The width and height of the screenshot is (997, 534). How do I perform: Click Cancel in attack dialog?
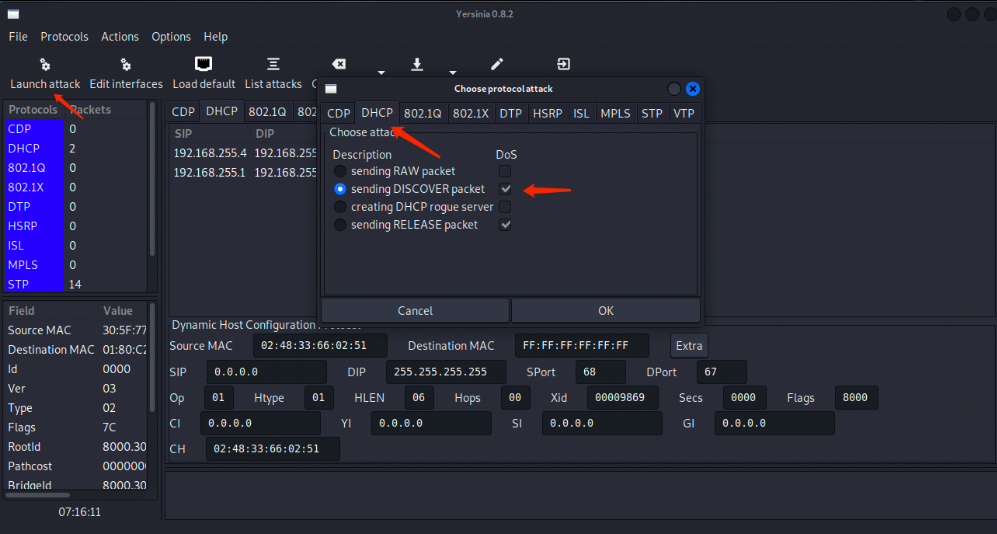pos(415,310)
